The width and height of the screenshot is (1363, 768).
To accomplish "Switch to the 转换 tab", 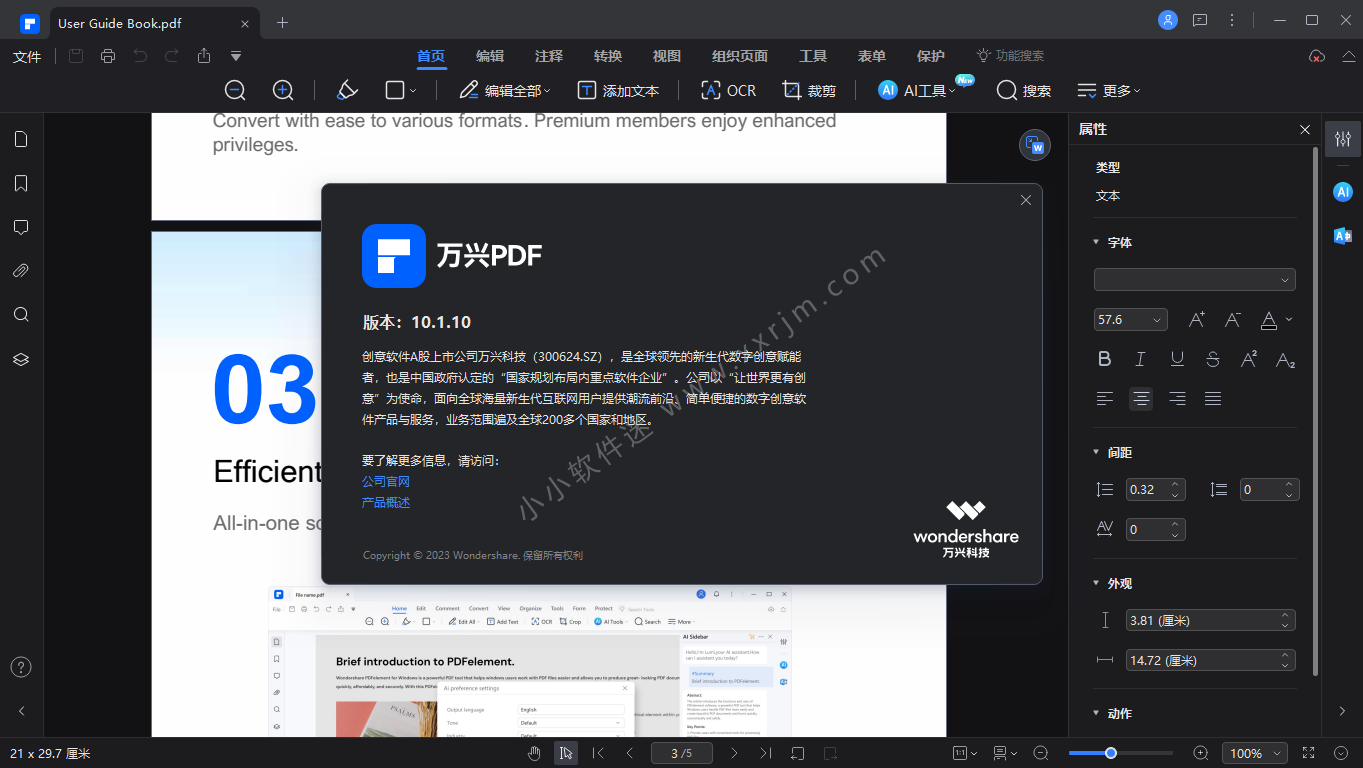I will (608, 56).
